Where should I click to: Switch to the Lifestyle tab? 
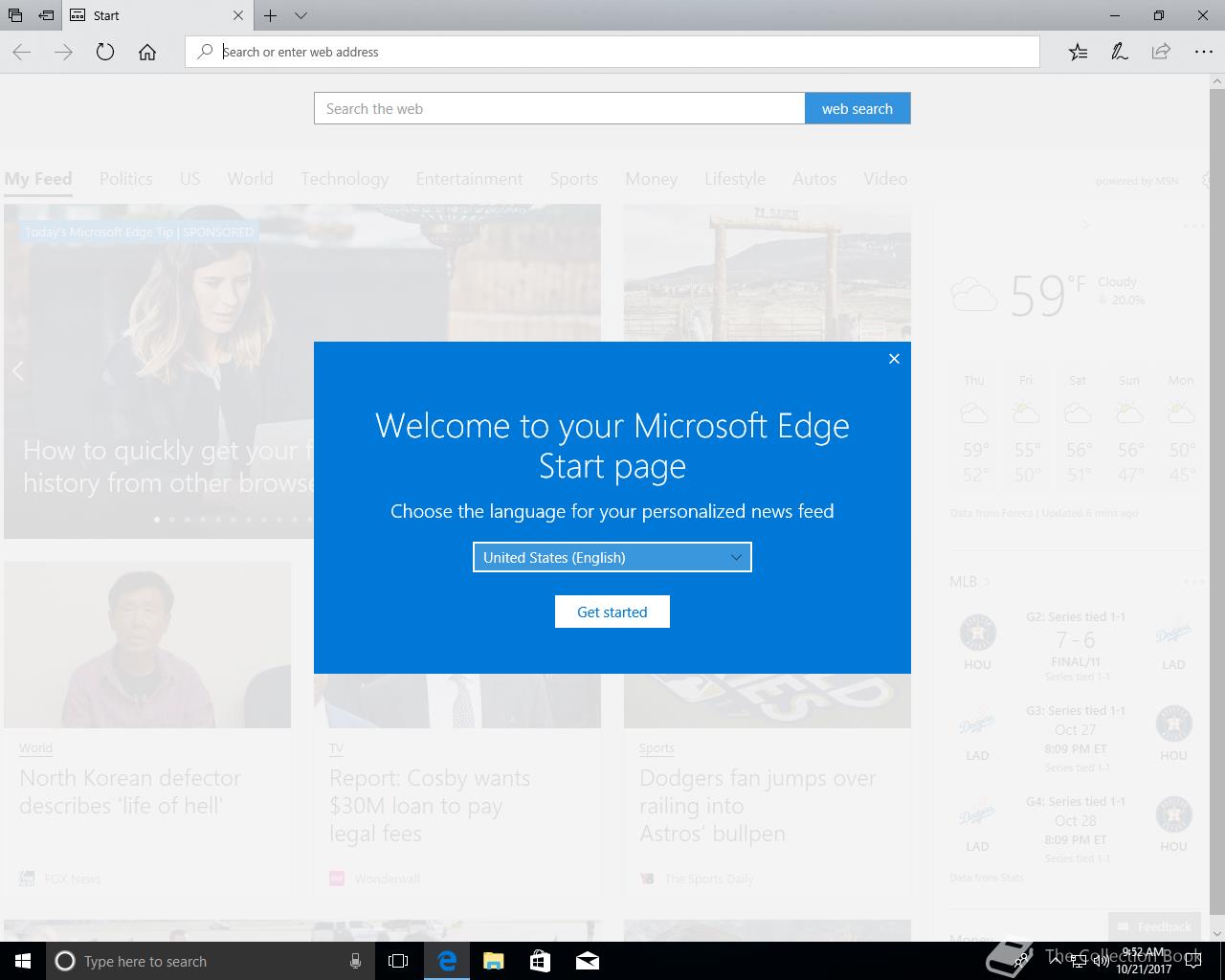pyautogui.click(x=735, y=179)
